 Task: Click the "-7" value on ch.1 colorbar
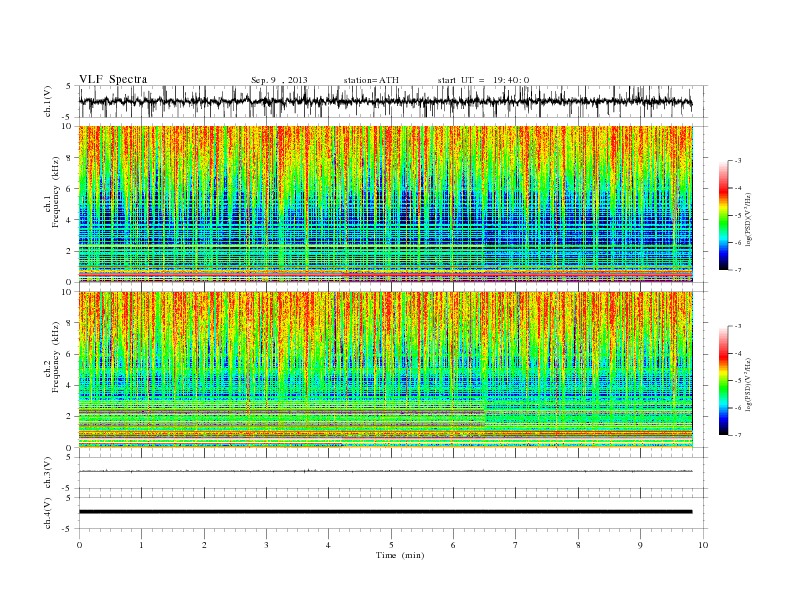tap(738, 270)
